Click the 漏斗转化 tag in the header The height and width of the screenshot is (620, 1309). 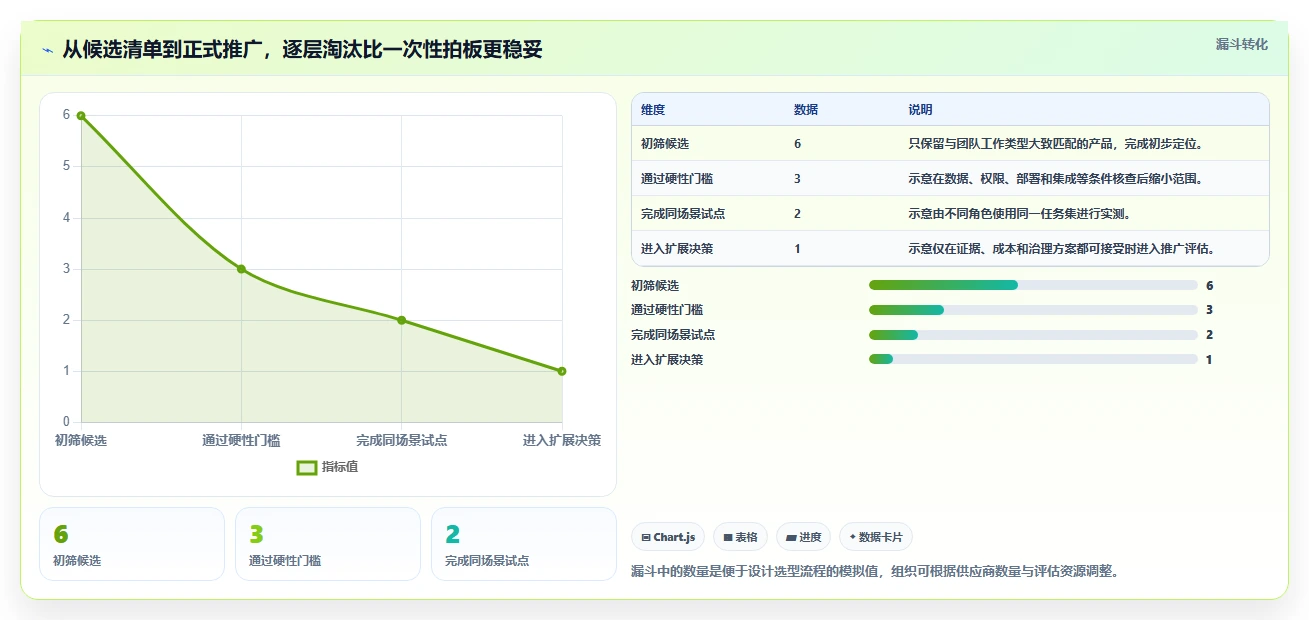pos(1241,44)
